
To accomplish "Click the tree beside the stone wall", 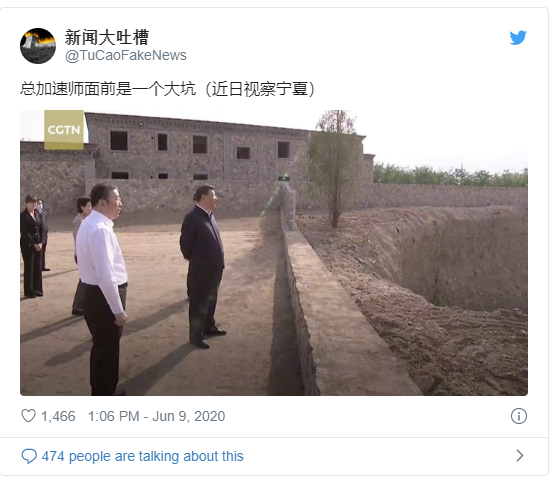I will point(335,168).
